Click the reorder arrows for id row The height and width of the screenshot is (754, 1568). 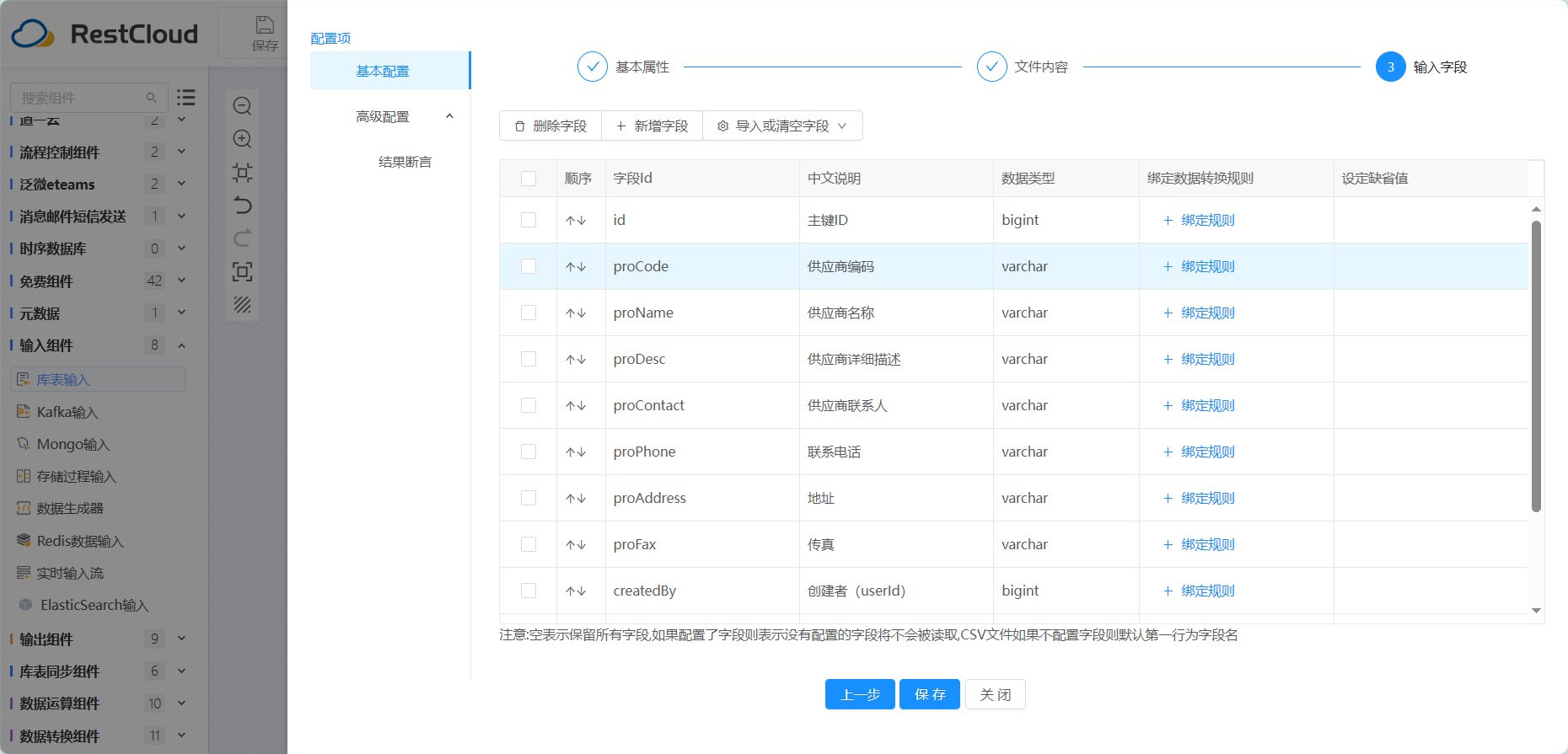576,220
